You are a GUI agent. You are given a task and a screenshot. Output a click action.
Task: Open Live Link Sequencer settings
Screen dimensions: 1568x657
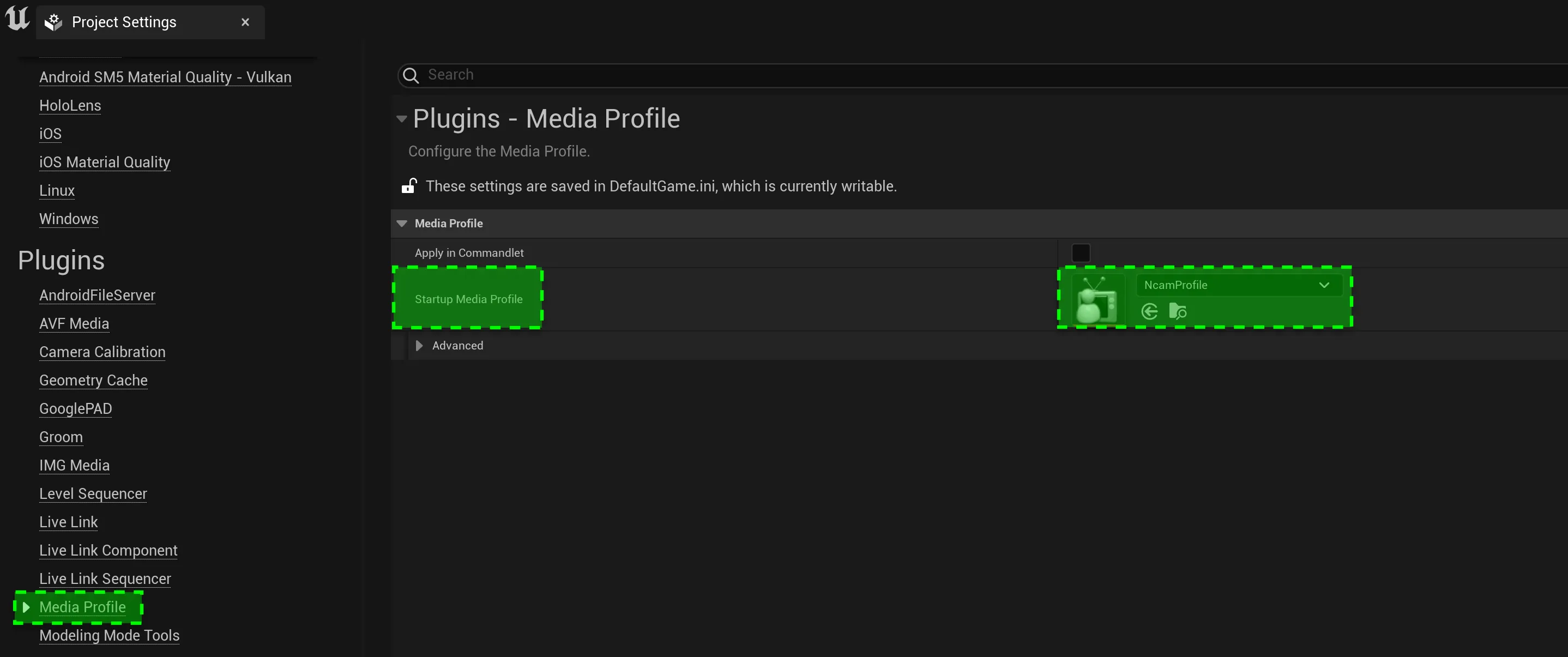tap(105, 578)
